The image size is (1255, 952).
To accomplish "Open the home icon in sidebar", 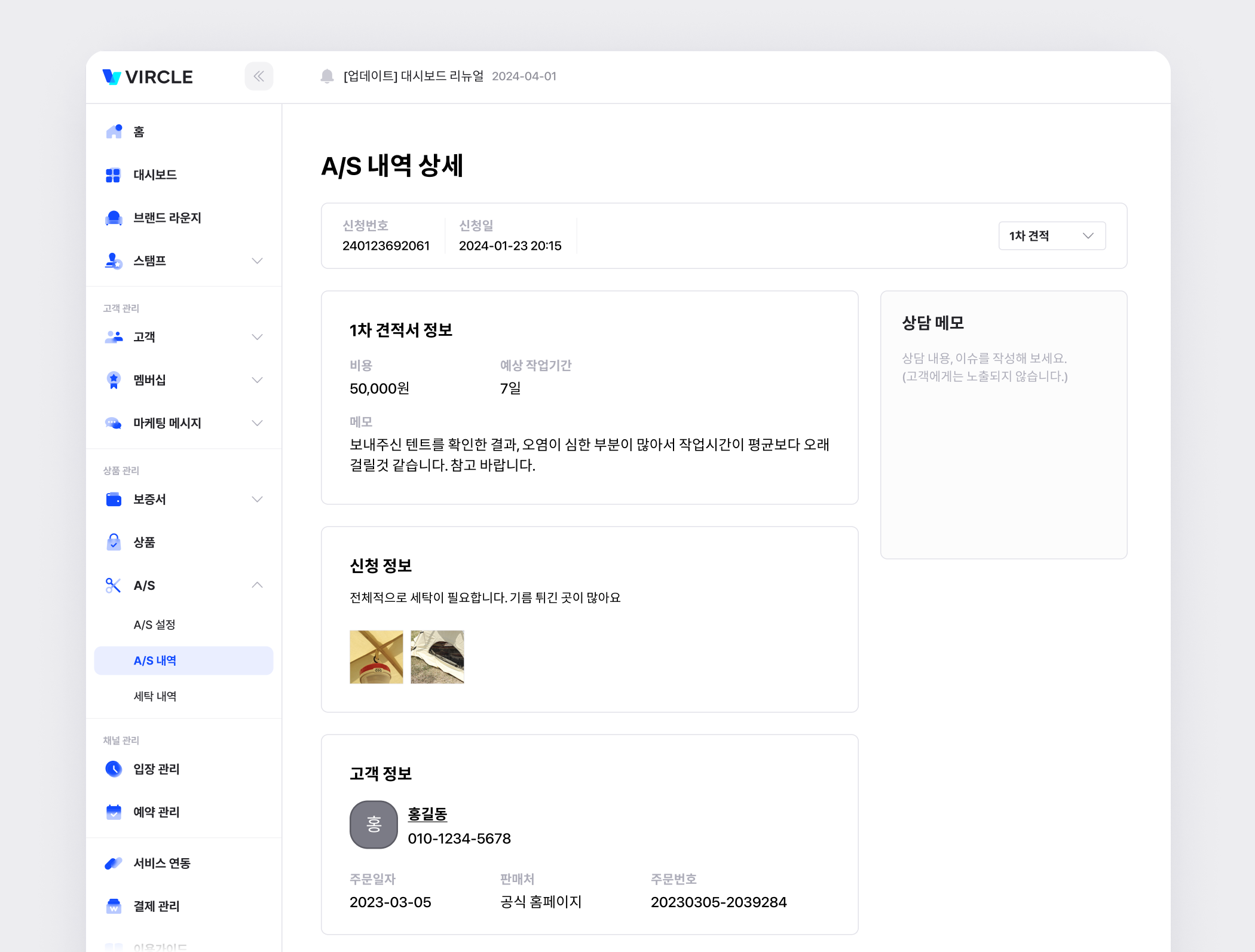I will 114,131.
